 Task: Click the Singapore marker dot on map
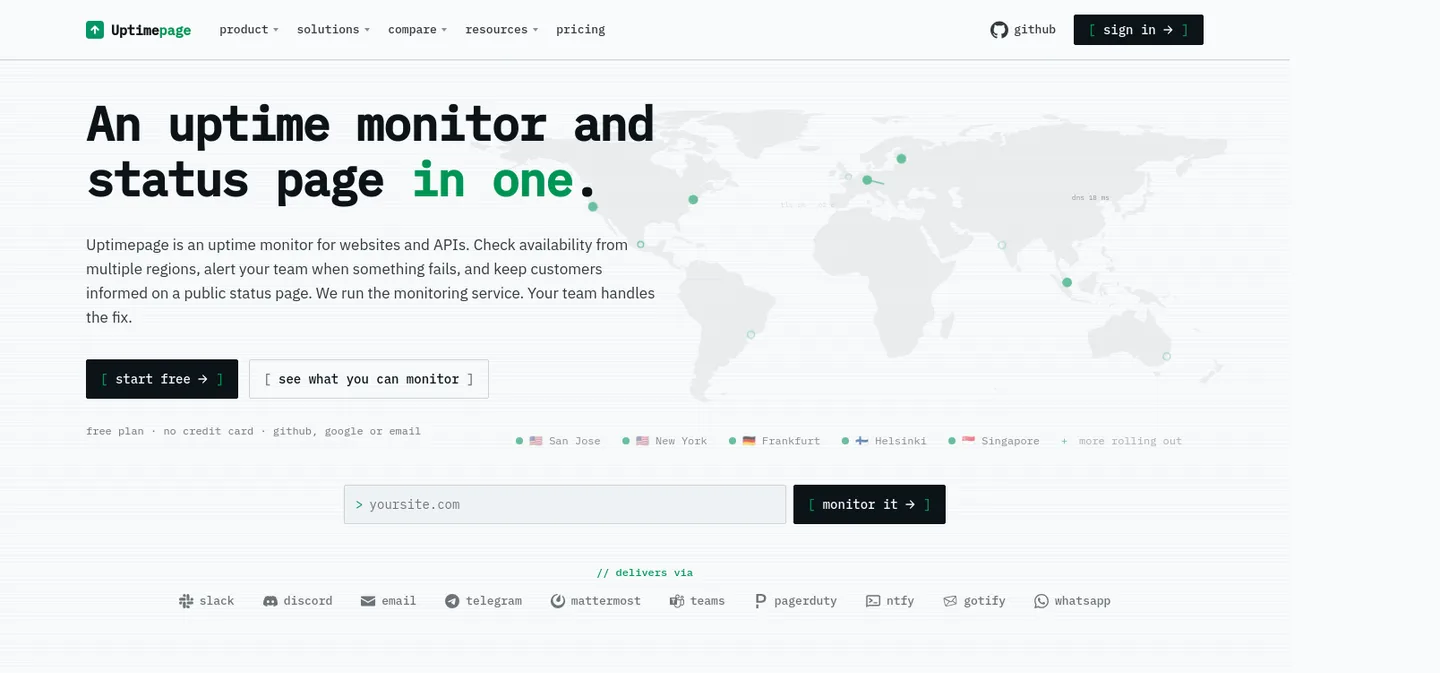coord(1067,282)
